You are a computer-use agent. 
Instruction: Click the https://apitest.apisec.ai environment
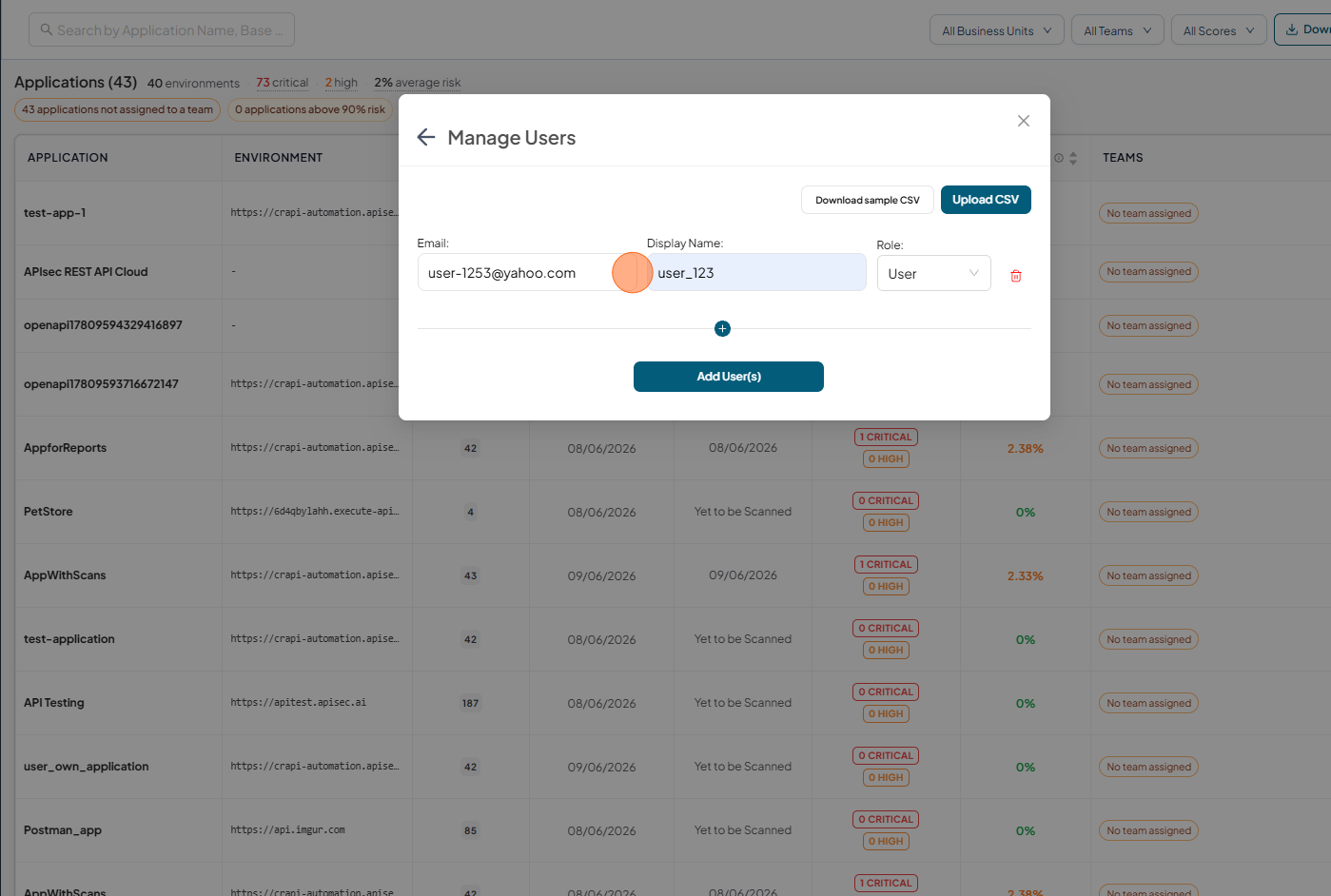[298, 703]
